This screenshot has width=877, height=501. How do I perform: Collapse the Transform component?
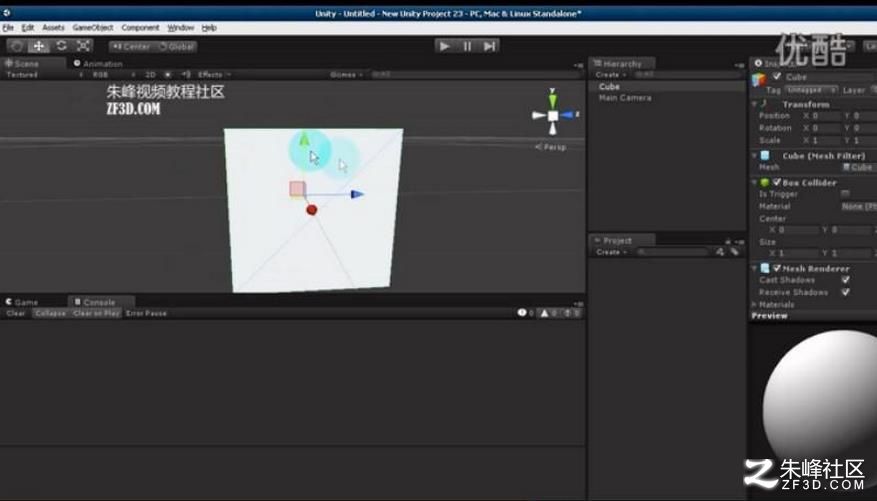click(754, 104)
